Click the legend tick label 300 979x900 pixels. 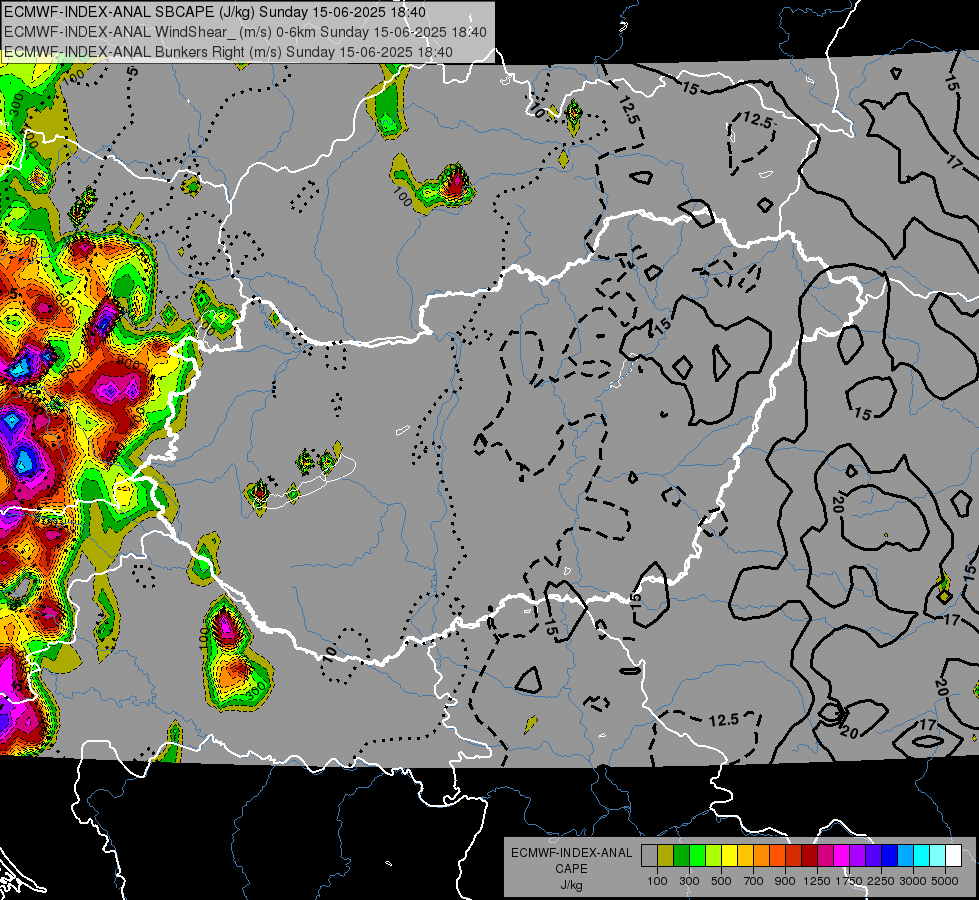click(x=689, y=881)
